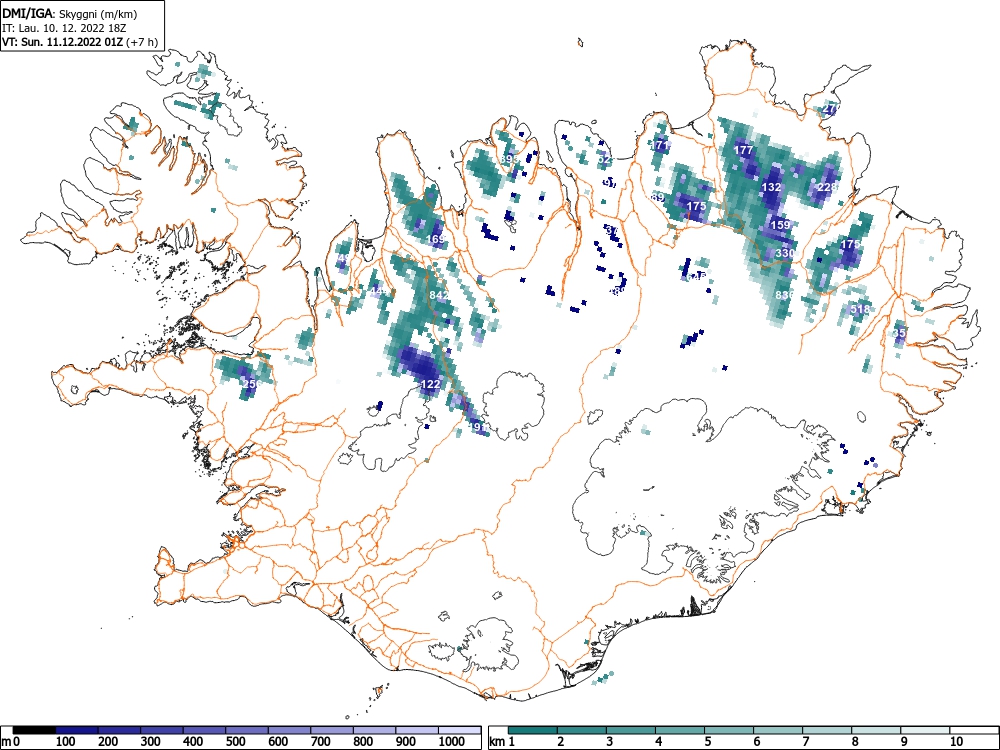Select the 2–3 km teal swatch

tap(582, 730)
